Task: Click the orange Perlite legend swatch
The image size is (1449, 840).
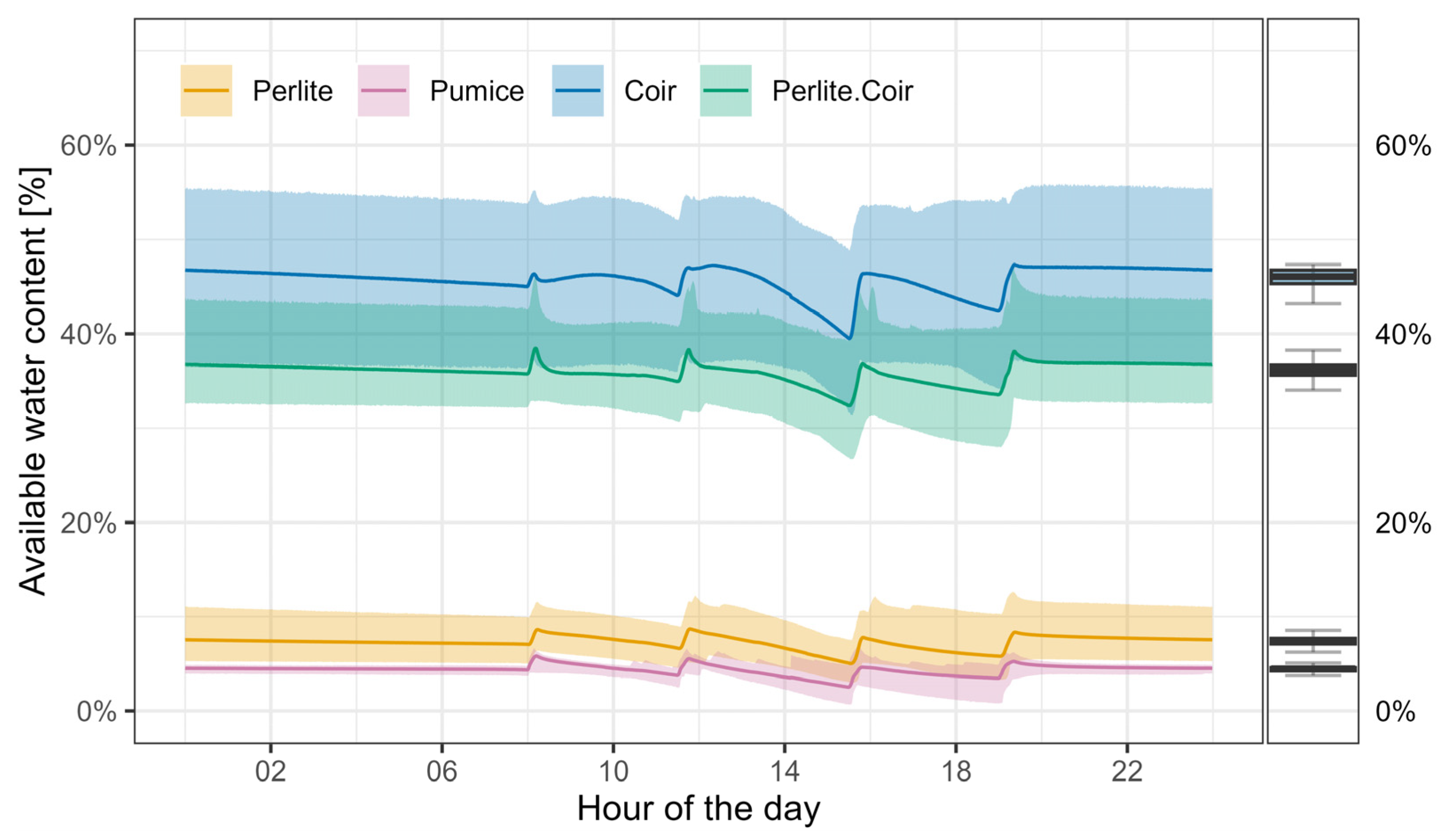Action: click(x=206, y=91)
